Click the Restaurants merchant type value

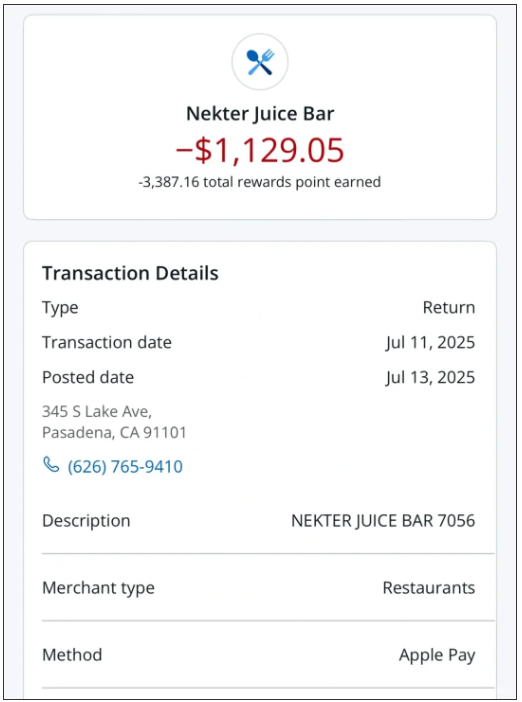[429, 587]
